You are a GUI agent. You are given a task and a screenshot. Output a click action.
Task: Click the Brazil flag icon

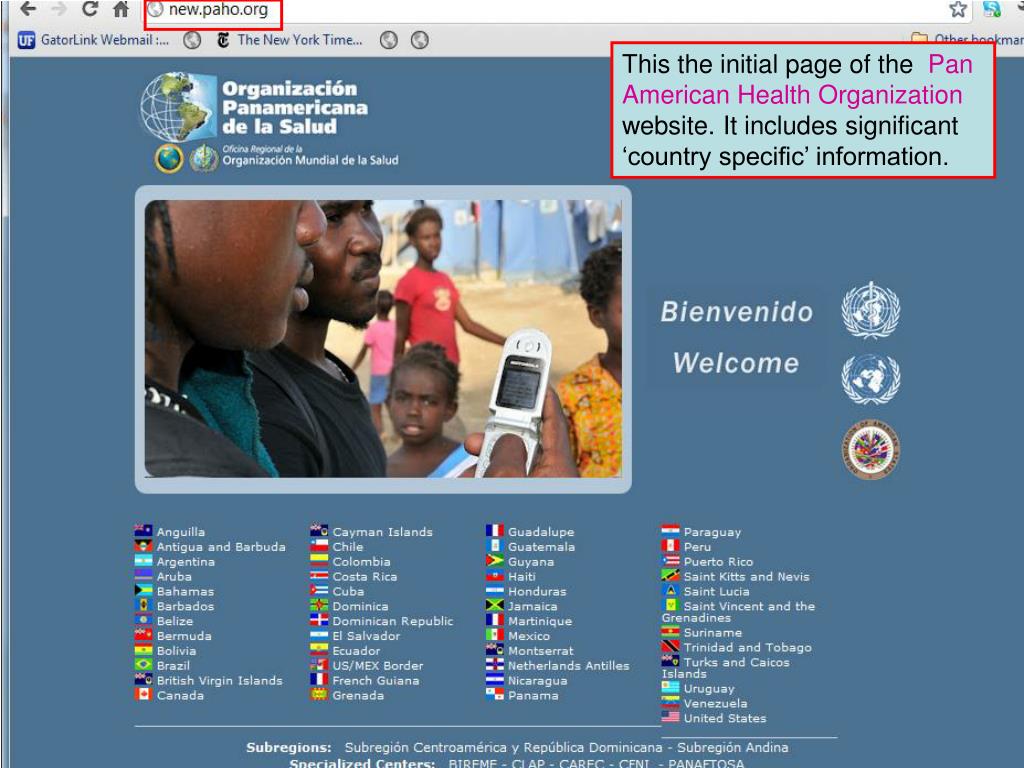(143, 664)
